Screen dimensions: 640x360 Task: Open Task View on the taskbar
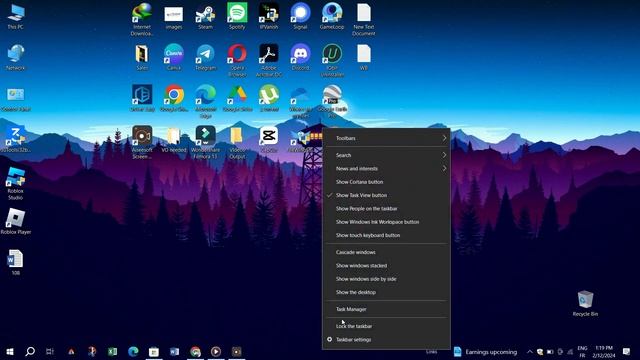(x=50, y=351)
